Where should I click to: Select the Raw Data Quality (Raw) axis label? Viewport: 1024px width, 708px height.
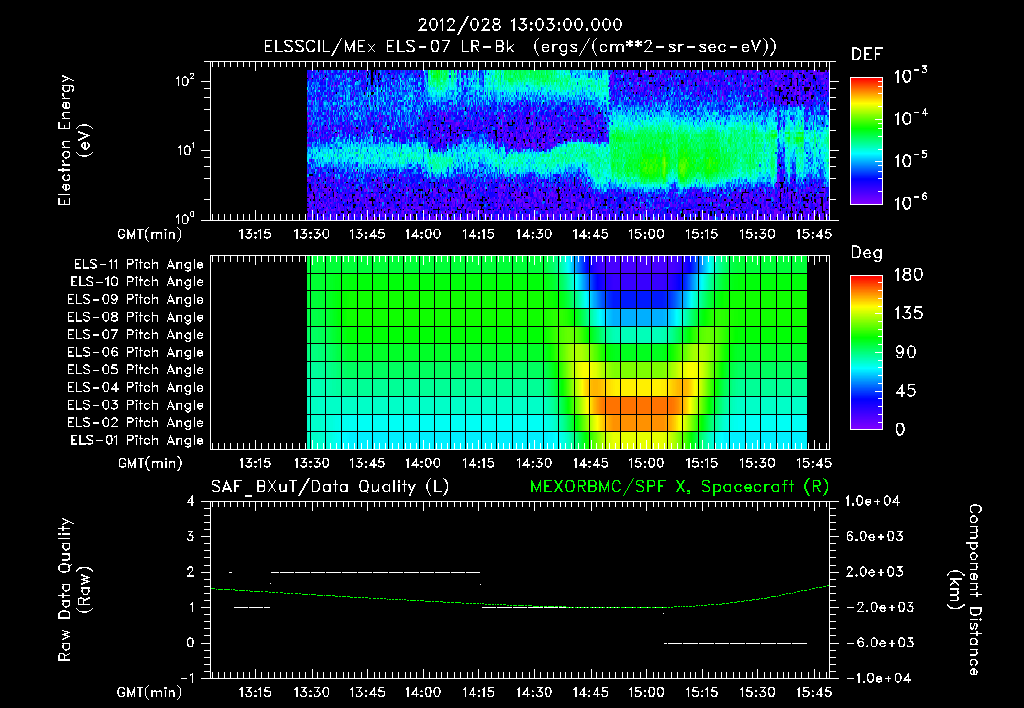pos(74,590)
